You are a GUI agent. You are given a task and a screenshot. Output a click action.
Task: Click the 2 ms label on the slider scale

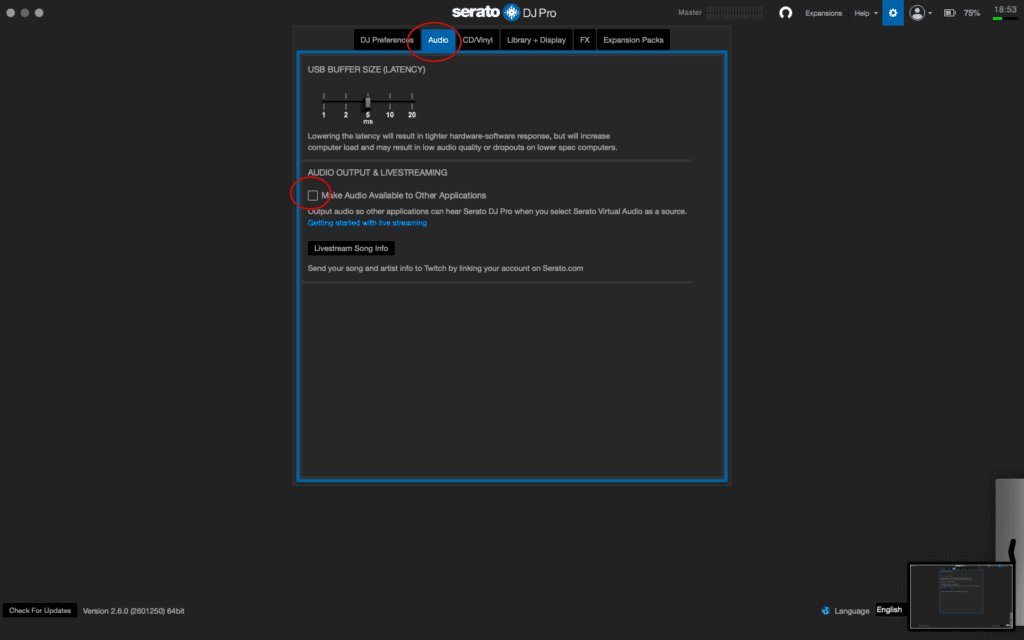tap(345, 115)
